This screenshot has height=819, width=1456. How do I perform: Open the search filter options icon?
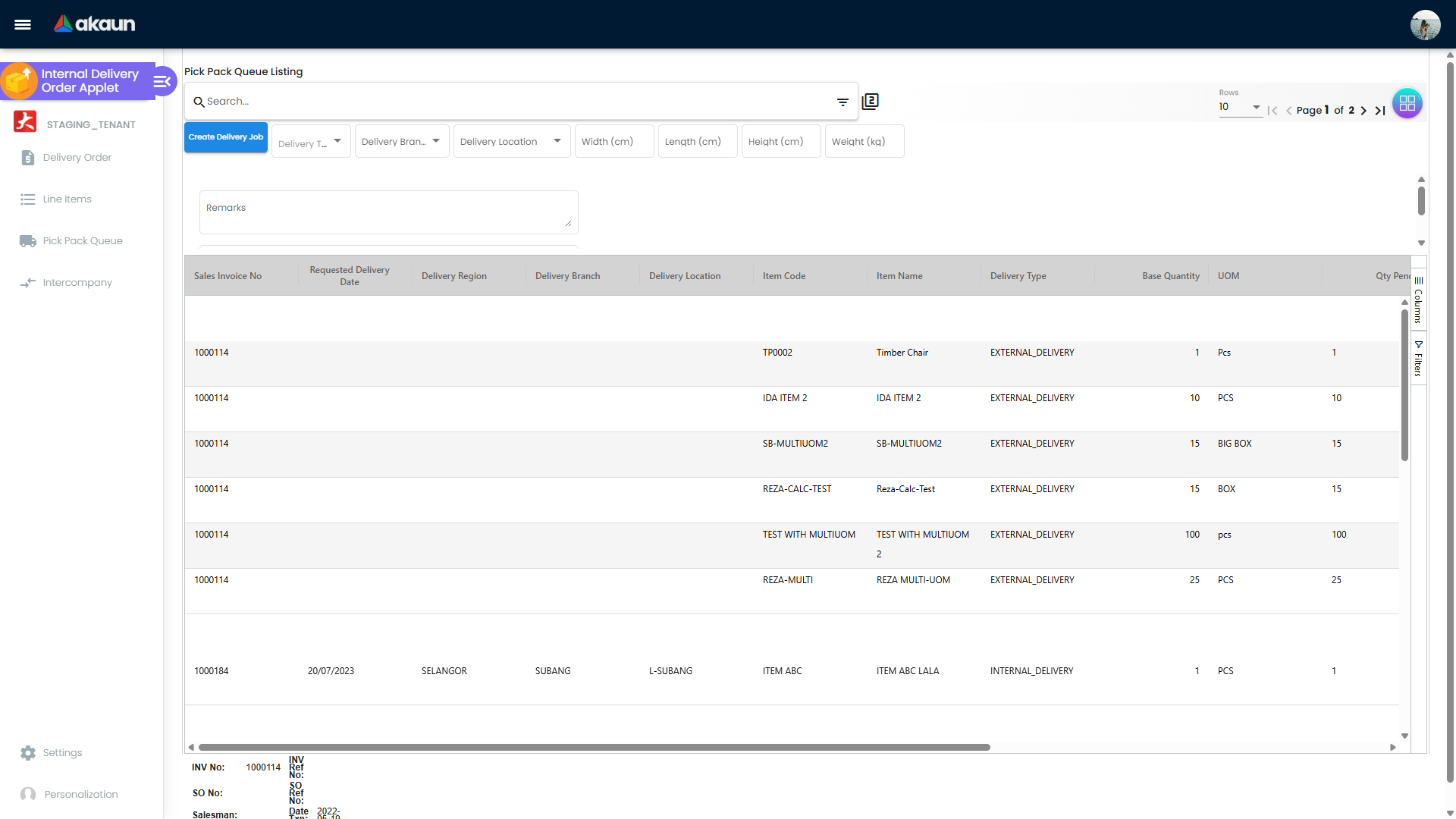pos(843,102)
